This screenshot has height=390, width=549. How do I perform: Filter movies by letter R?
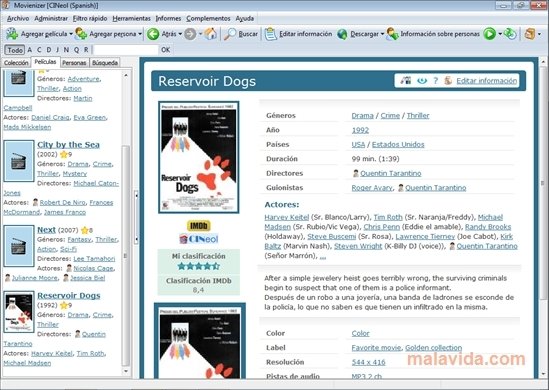(x=86, y=50)
